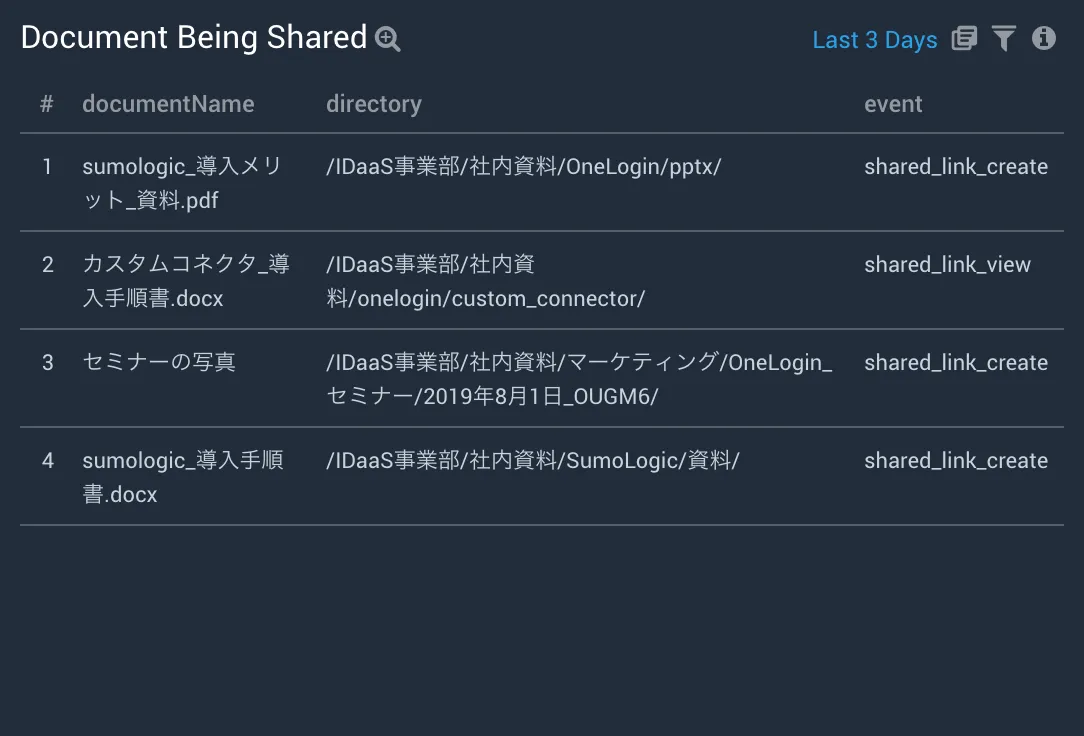Click the 2019年8月1日_OUGM6 directory cell
1084x736 pixels.
579,379
